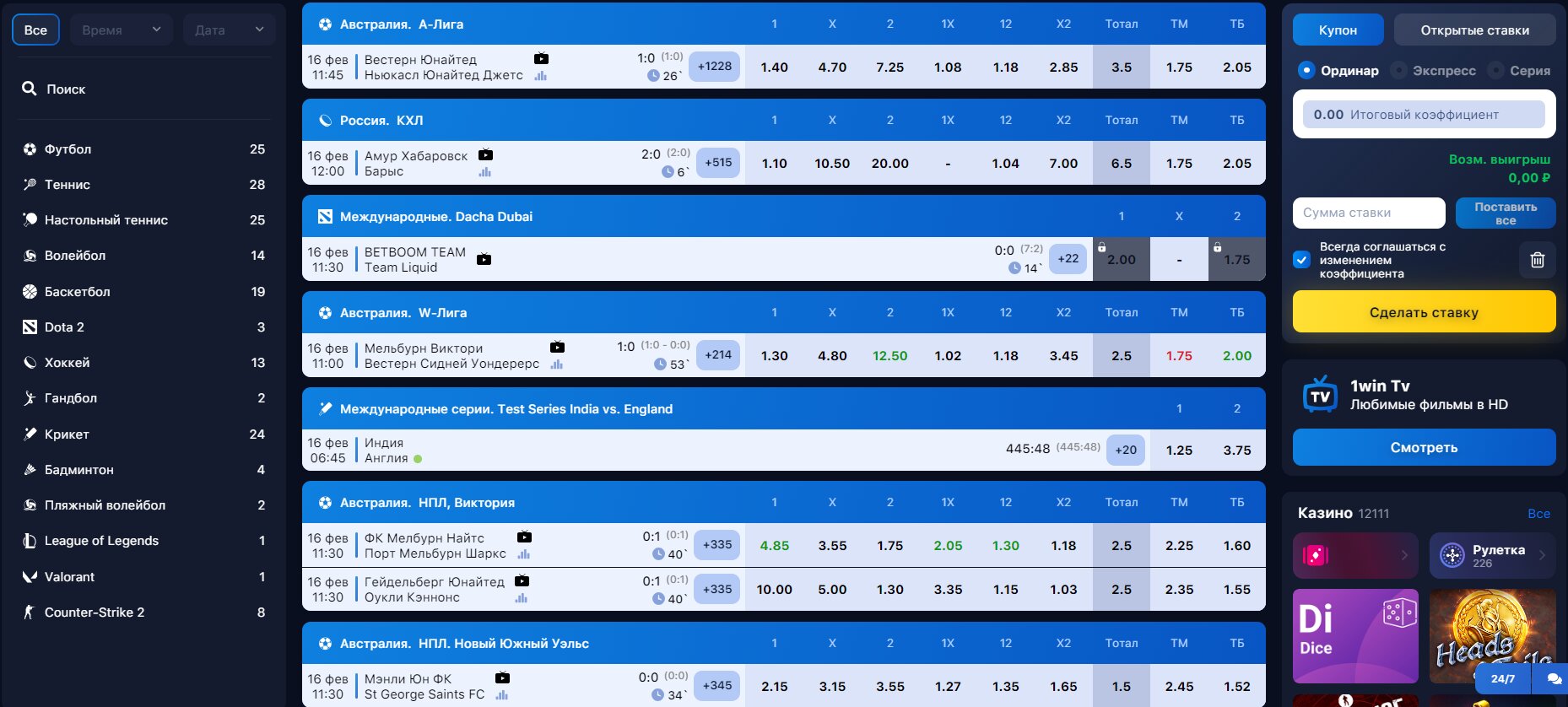
Task: Open stats chart for Melbourne Victory match
Action: (x=556, y=364)
